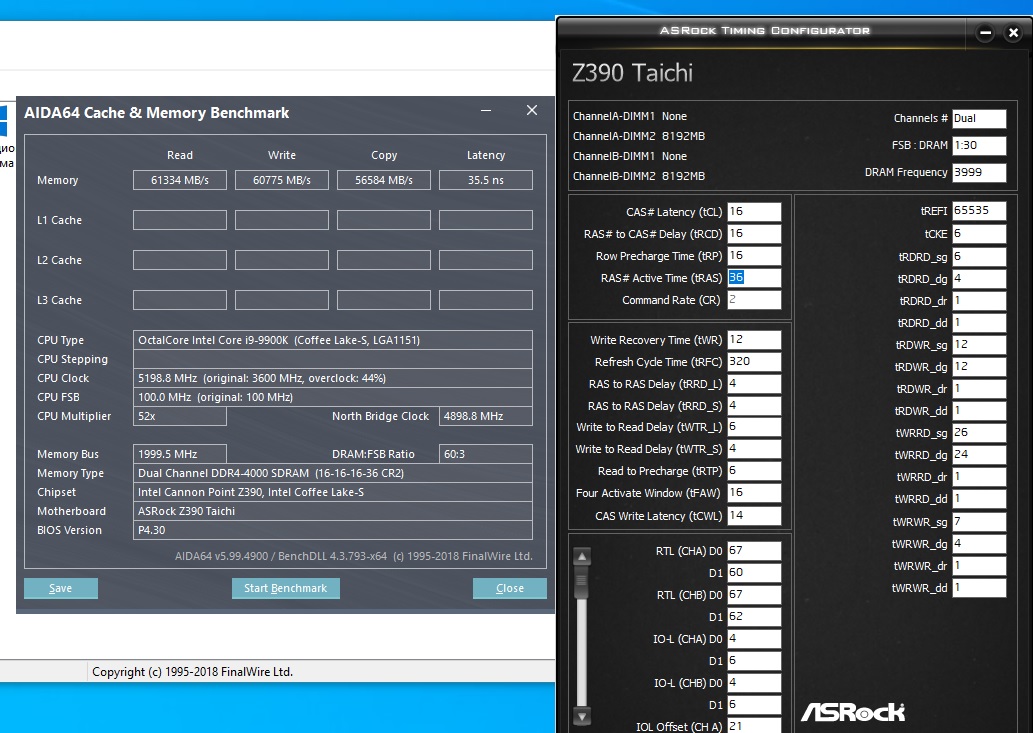This screenshot has width=1033, height=733.
Task: Click the Motherboard ASRock Z390 Taichi value
Action: (x=333, y=511)
